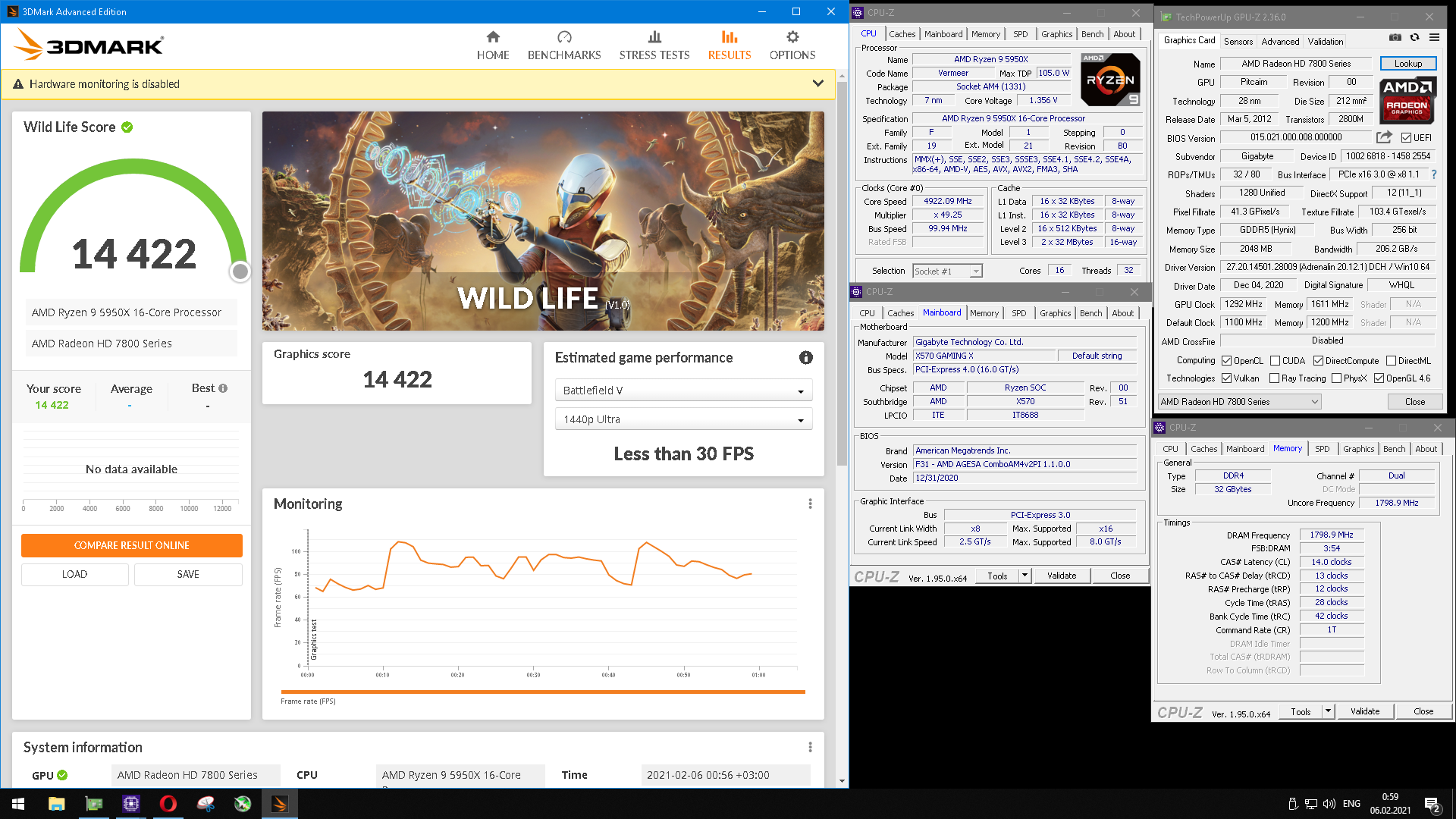
Task: Expand the Hardware monitoring is disabled banner
Action: coord(817,84)
